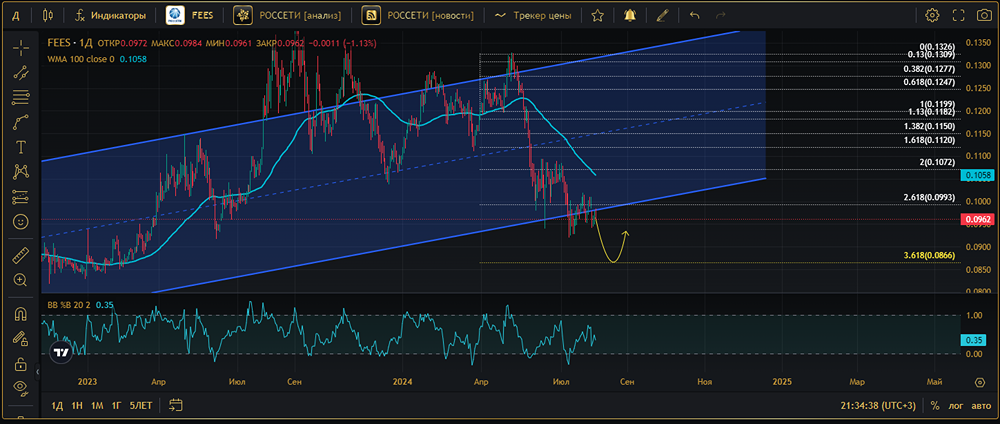Open the Трекер цены price tracker
Image resolution: width=1000 pixels, height=424 pixels.
click(534, 15)
